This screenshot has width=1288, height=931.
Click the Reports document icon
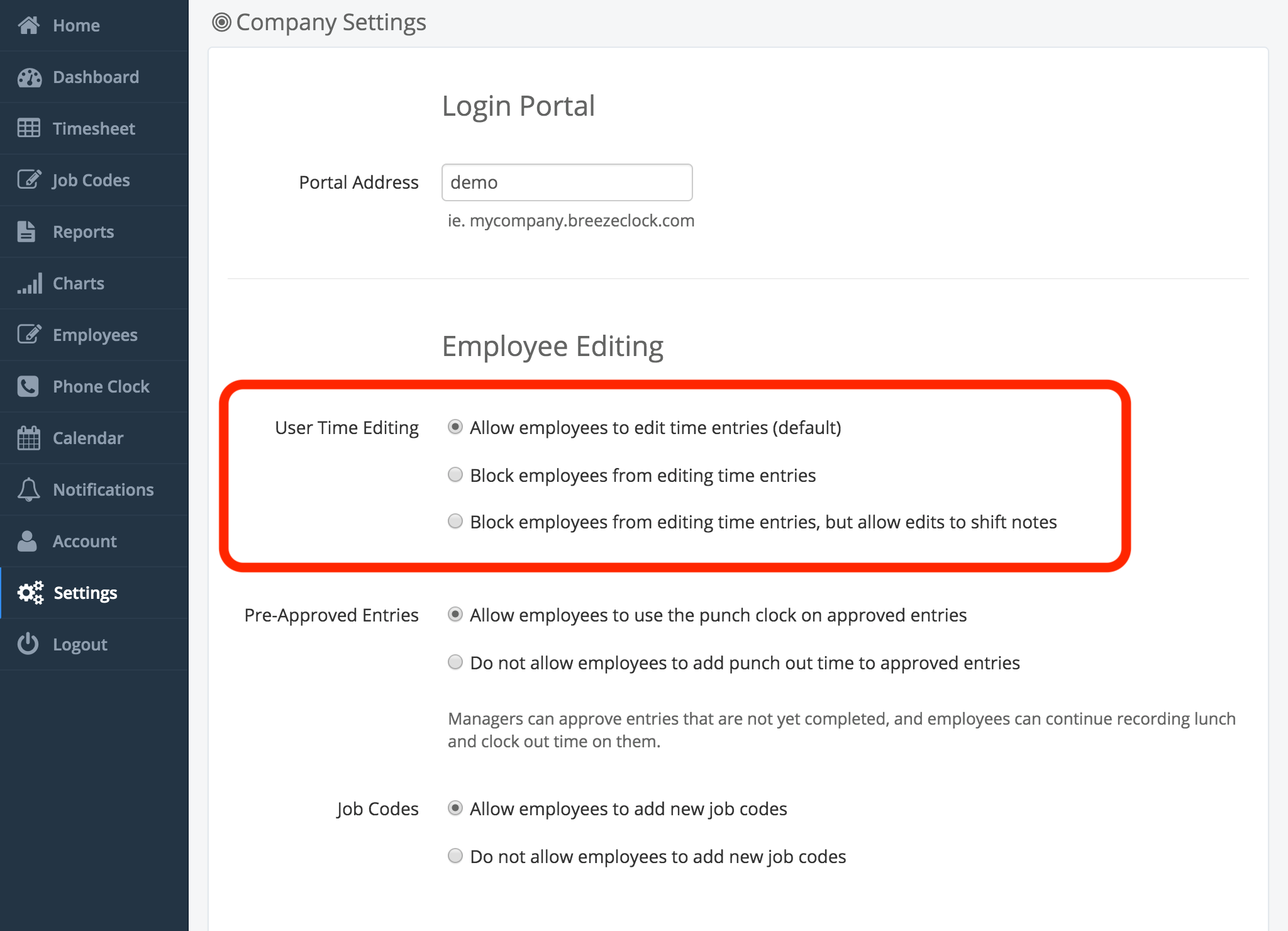pos(26,231)
